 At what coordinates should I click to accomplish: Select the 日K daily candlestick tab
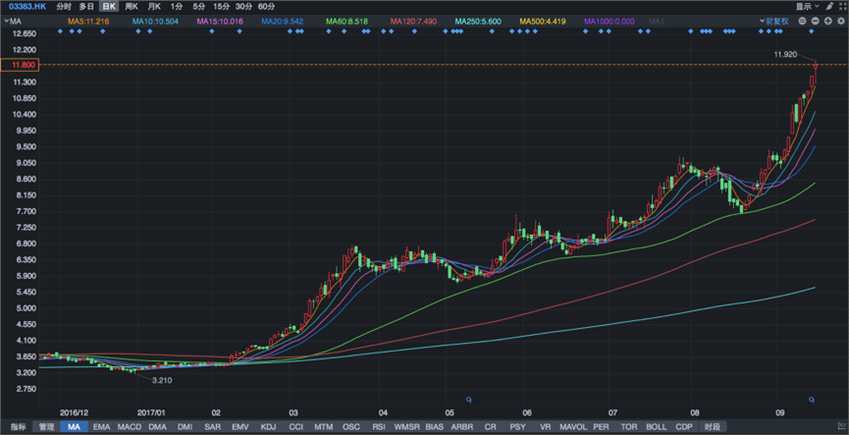coord(109,7)
